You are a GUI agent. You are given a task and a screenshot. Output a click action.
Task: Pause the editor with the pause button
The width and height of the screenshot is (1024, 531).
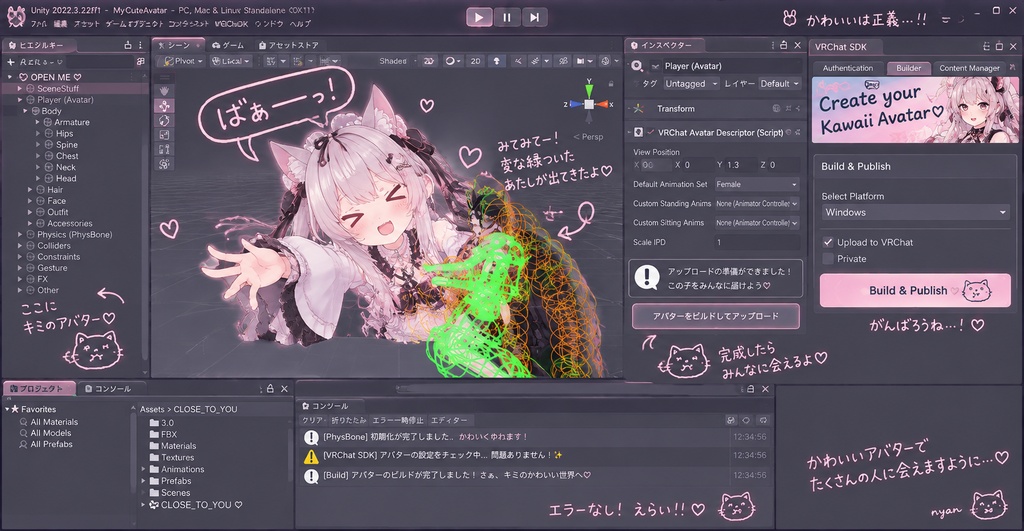(507, 18)
